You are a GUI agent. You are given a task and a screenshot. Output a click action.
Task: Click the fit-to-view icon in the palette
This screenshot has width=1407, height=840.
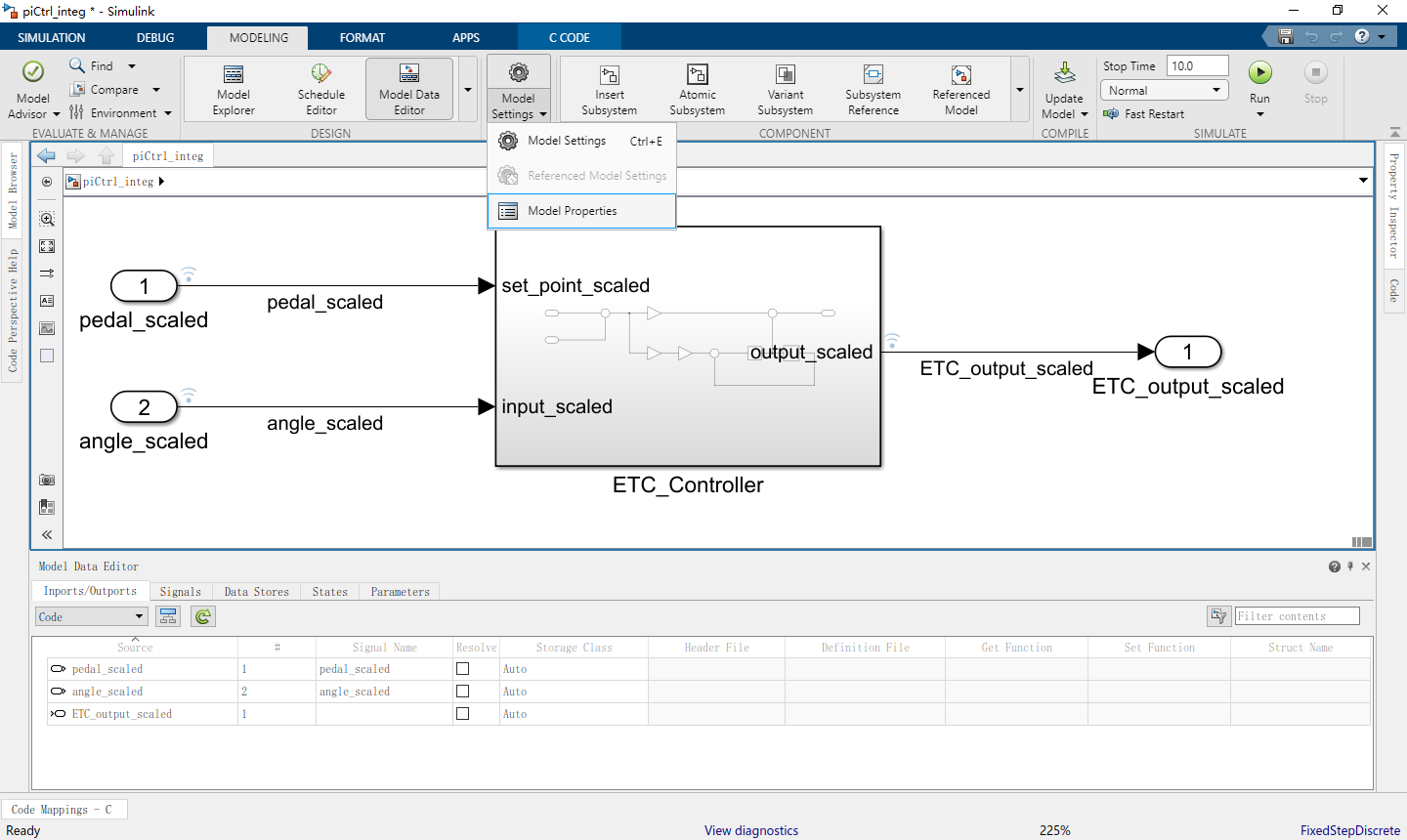point(46,246)
